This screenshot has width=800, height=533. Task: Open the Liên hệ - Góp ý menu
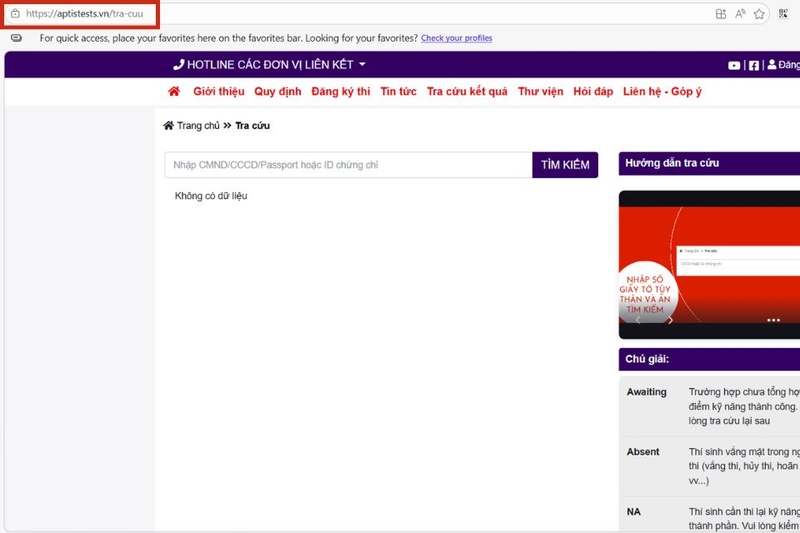662,91
